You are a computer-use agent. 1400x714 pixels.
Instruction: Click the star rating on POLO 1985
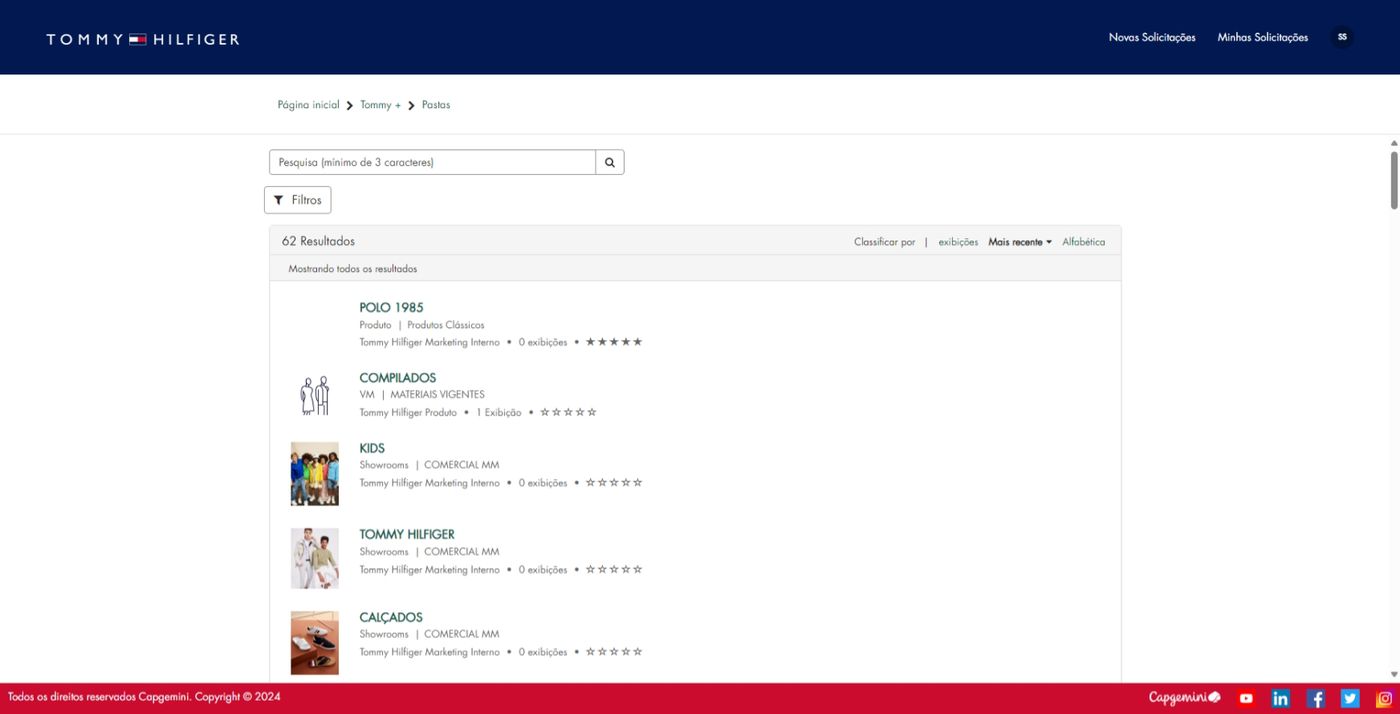point(614,342)
